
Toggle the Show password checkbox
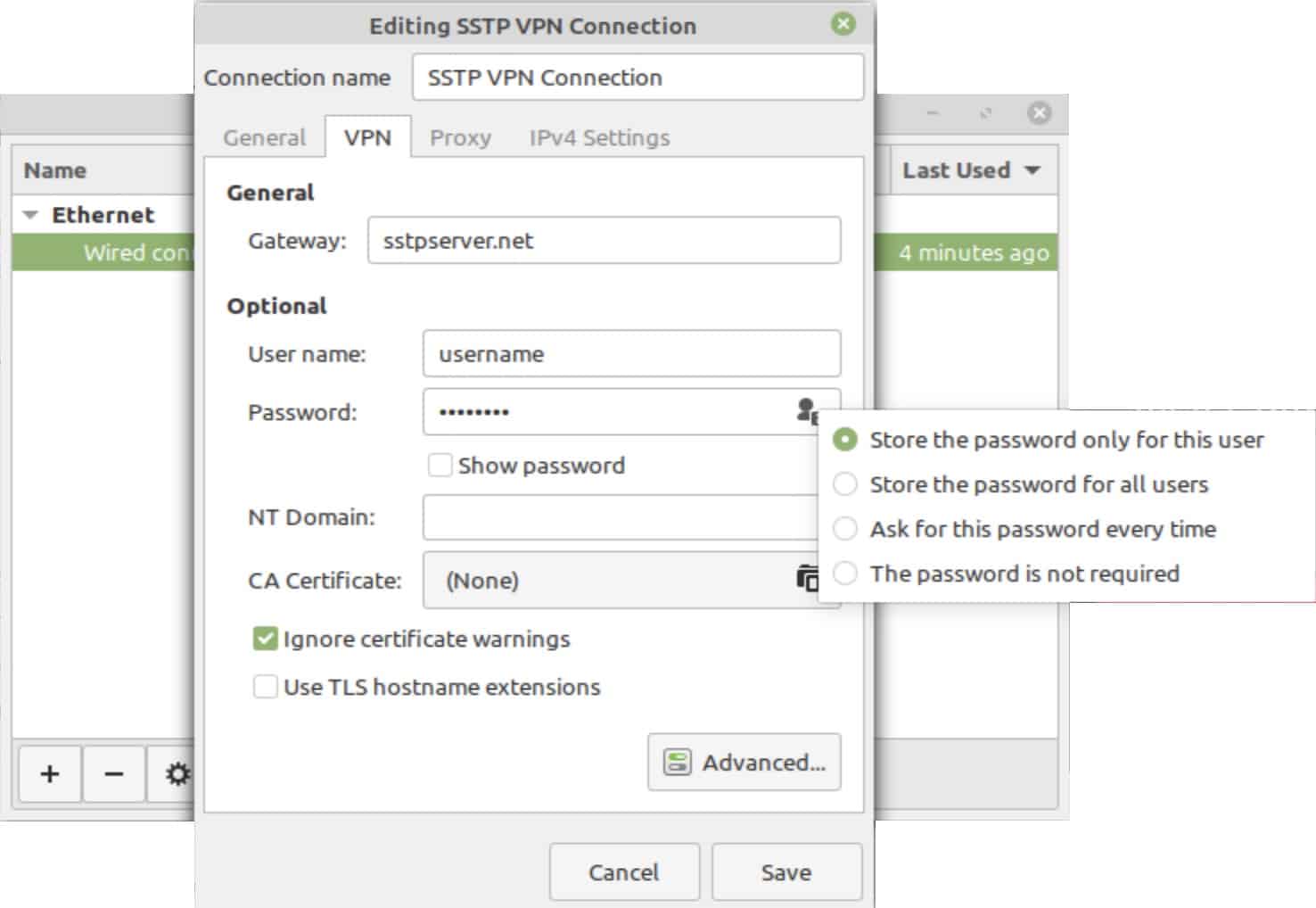[440, 466]
